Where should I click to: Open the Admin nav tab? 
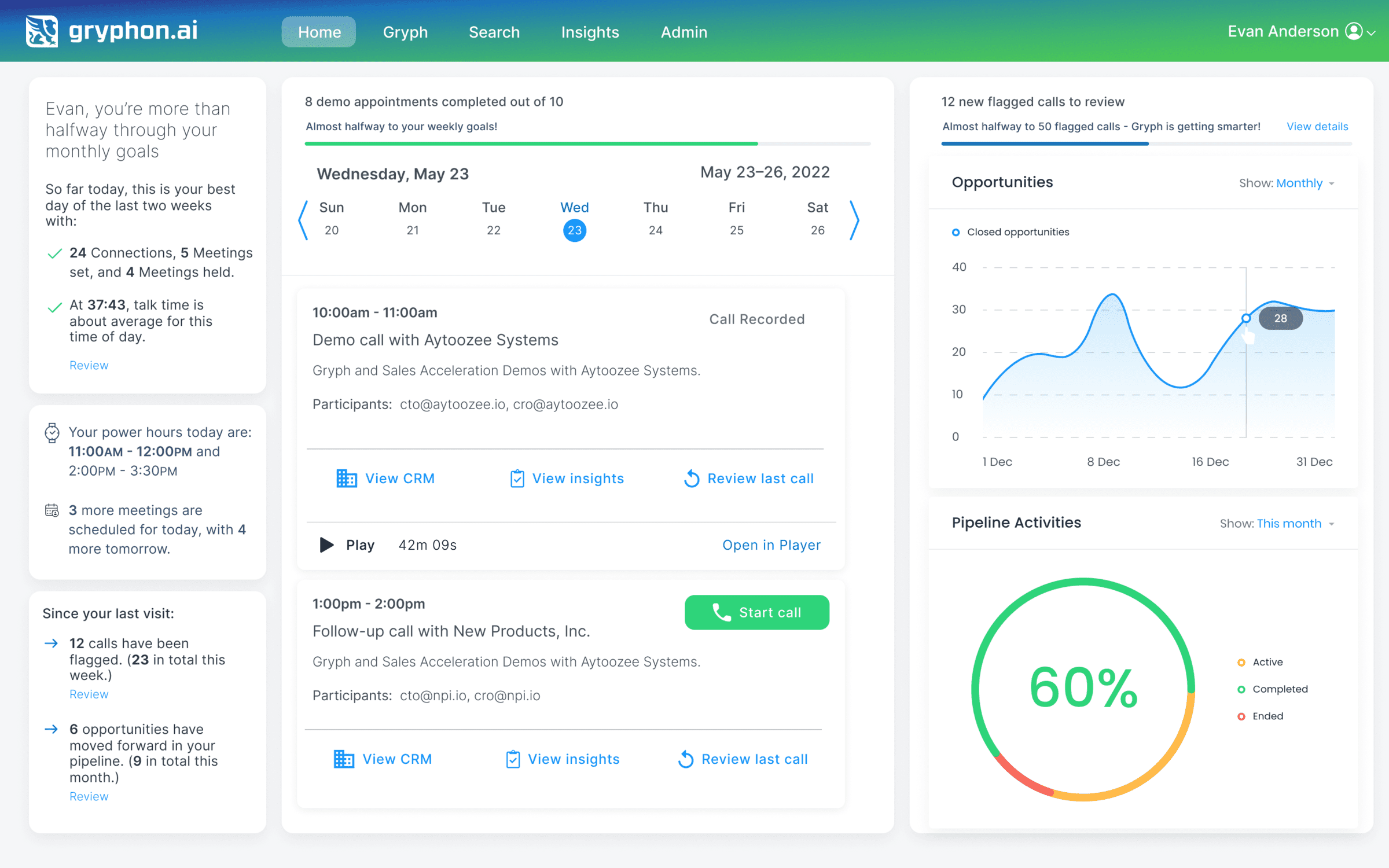684,32
